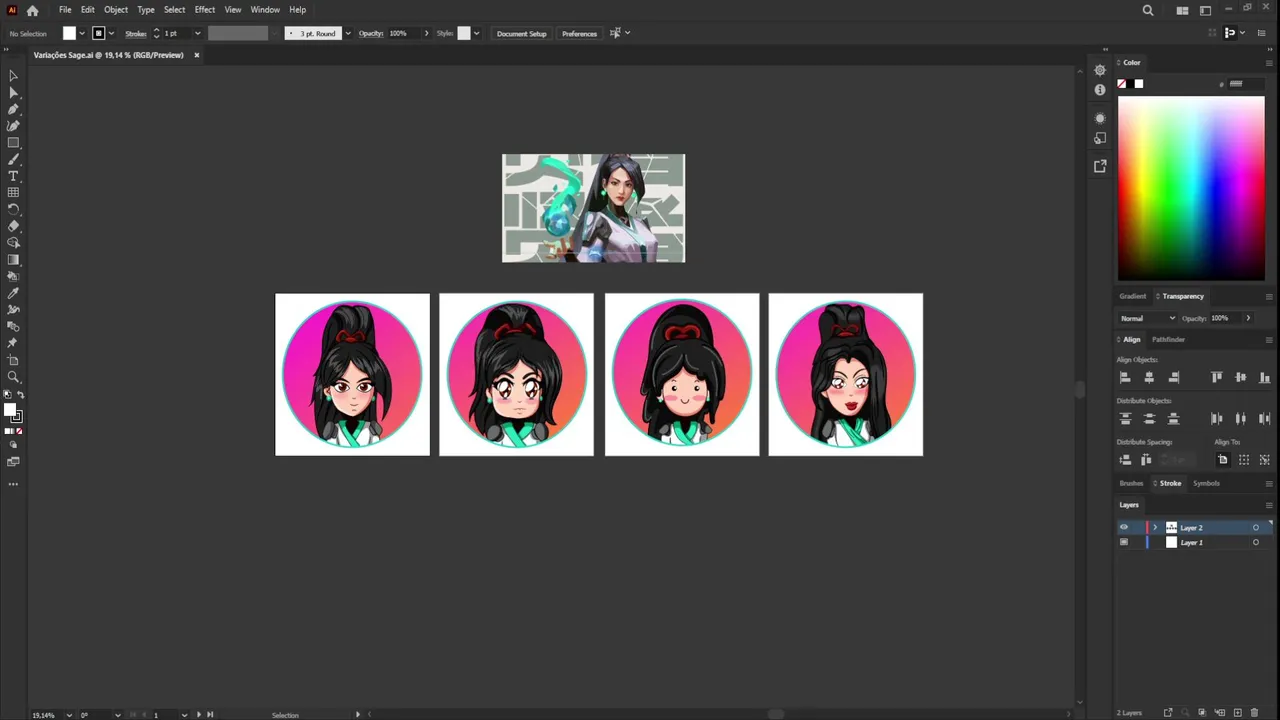The width and height of the screenshot is (1280, 720).
Task: Open Color panel options menu
Action: (1269, 63)
